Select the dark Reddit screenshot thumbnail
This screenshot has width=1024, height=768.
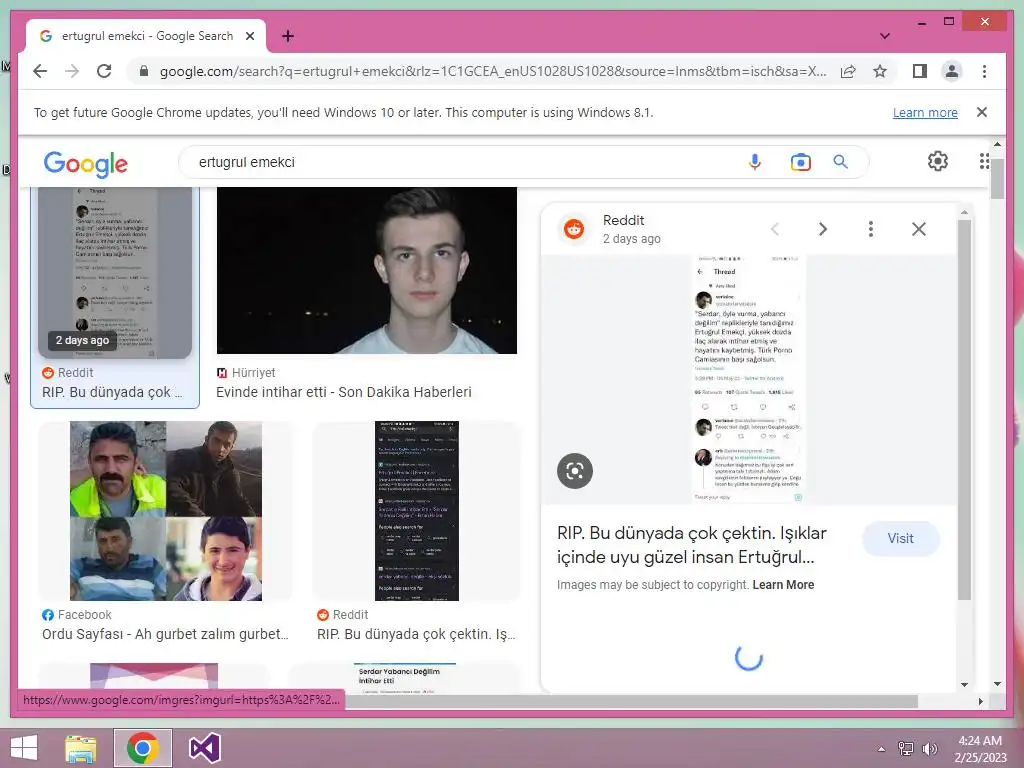[x=417, y=511]
